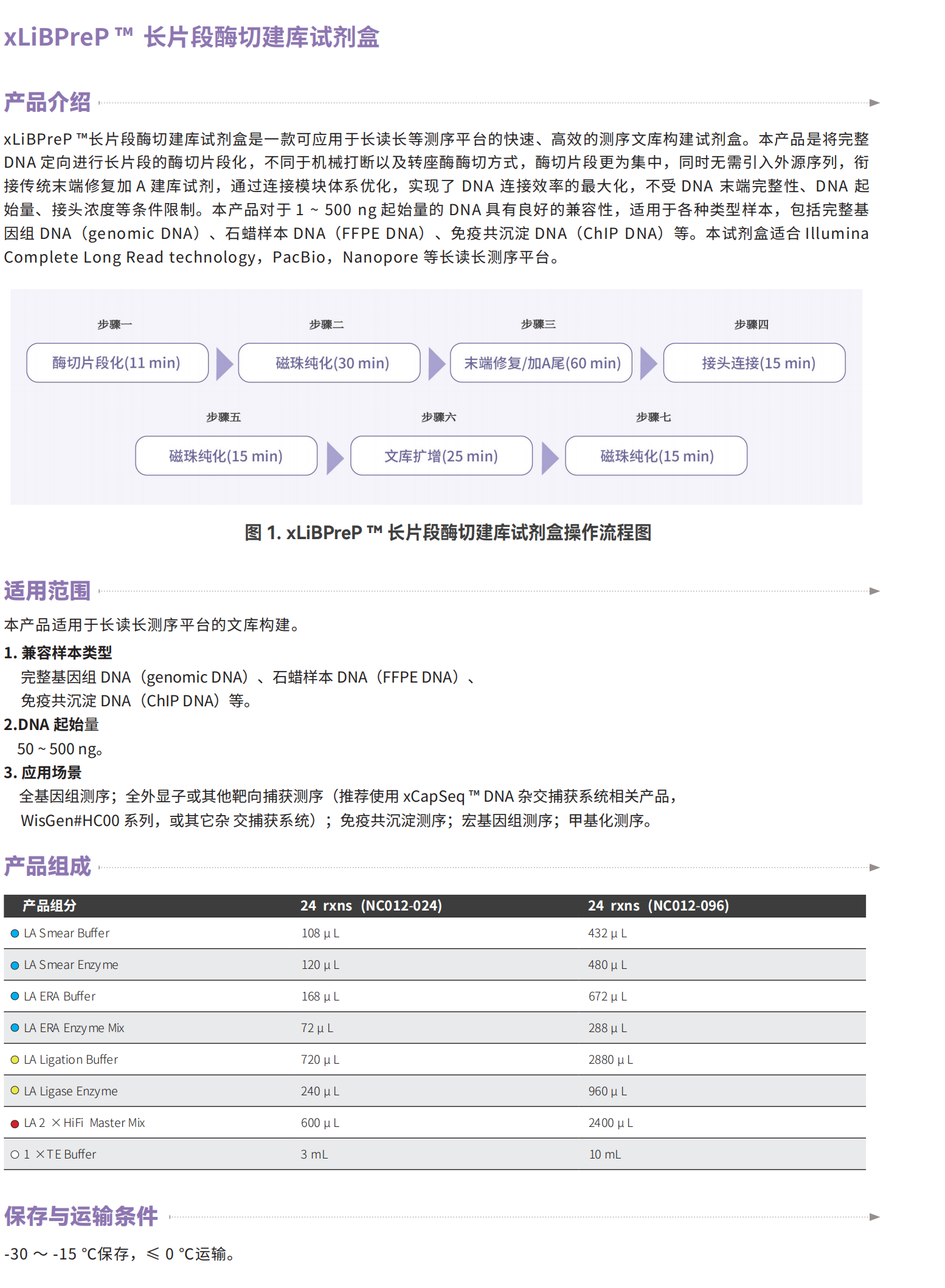Image resolution: width=945 pixels, height=1288 pixels.
Task: Click the 末端修复/加A尾(60 min) step box
Action: click(541, 363)
